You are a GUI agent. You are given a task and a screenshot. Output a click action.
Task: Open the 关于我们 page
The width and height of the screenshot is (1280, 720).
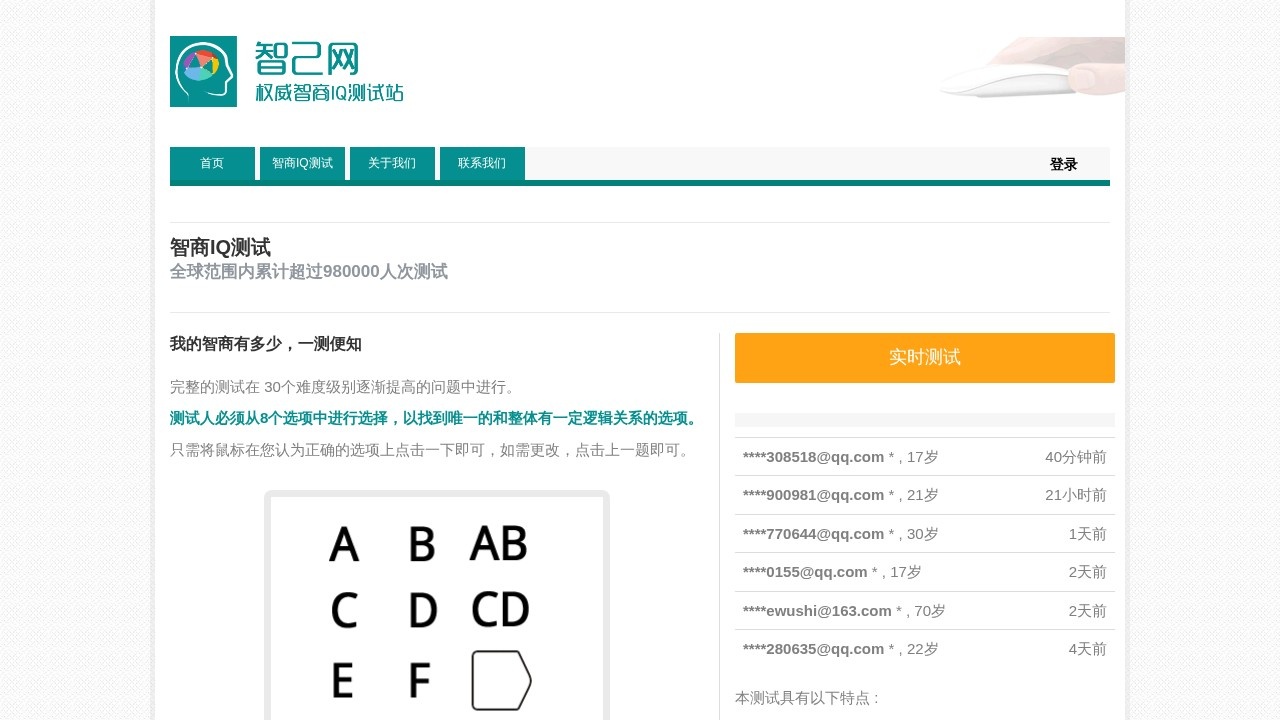pos(392,163)
